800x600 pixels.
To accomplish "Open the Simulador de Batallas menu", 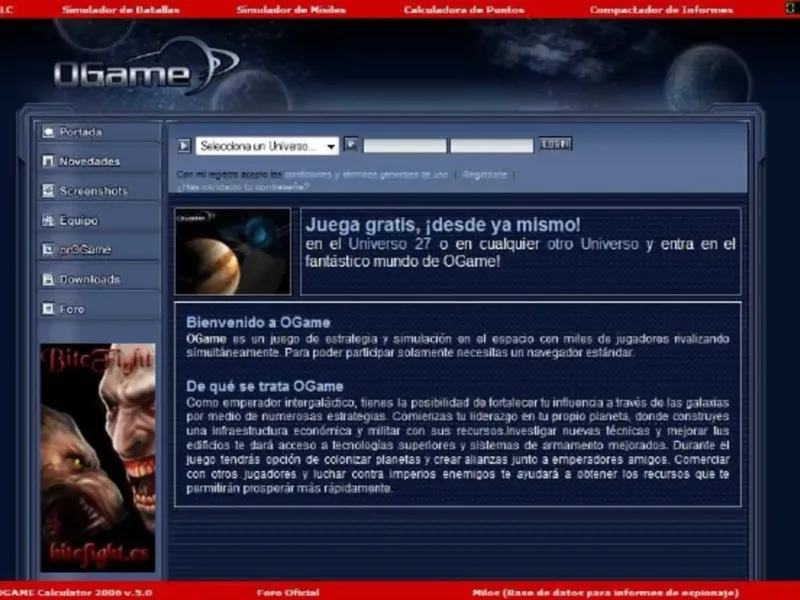I will [120, 10].
